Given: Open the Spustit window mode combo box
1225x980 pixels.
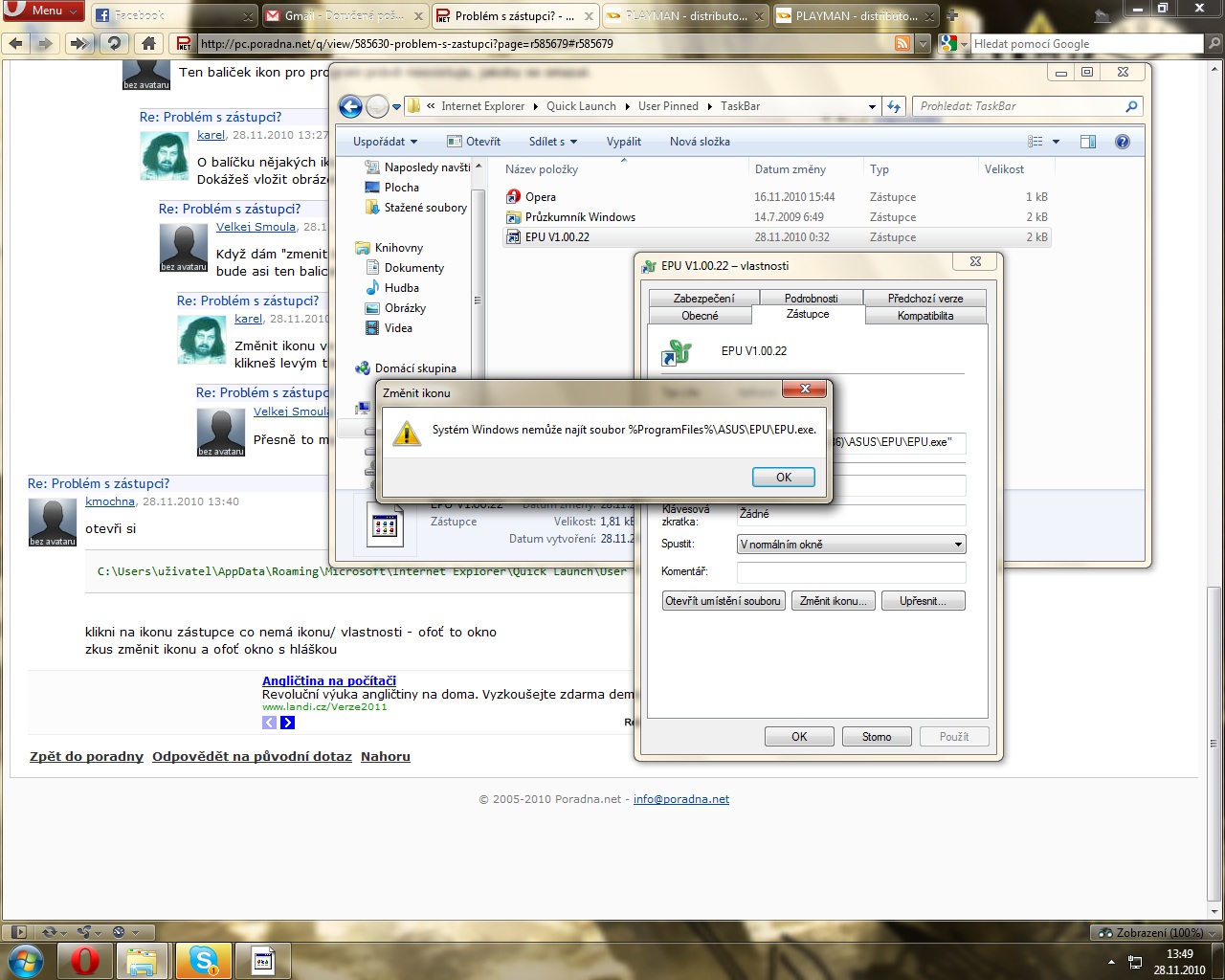Looking at the screenshot, I should coord(852,545).
